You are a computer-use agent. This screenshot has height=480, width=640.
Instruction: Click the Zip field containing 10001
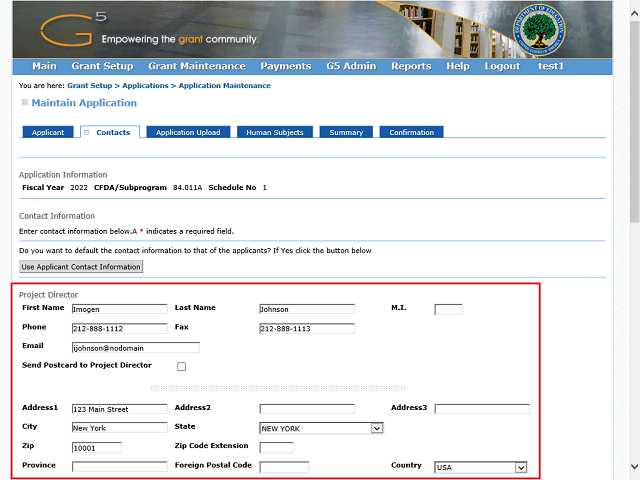97,447
